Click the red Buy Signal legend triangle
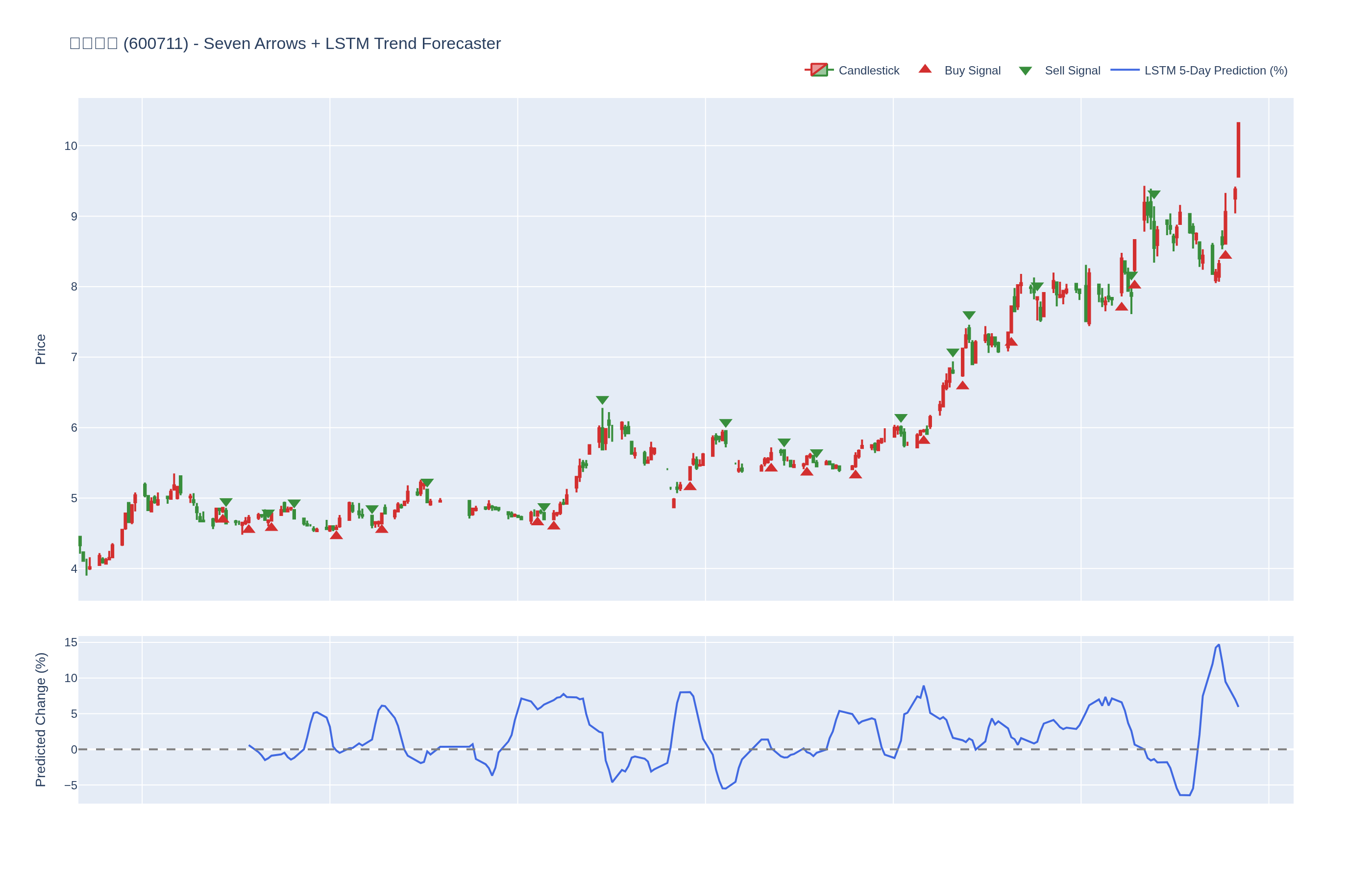The image size is (1372, 882). click(x=925, y=69)
